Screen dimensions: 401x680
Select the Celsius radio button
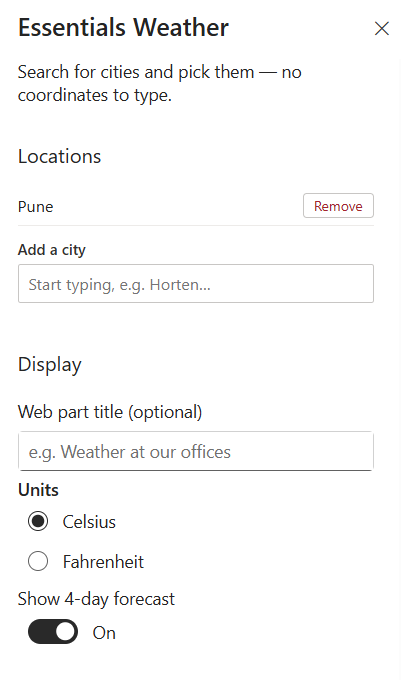[38, 521]
